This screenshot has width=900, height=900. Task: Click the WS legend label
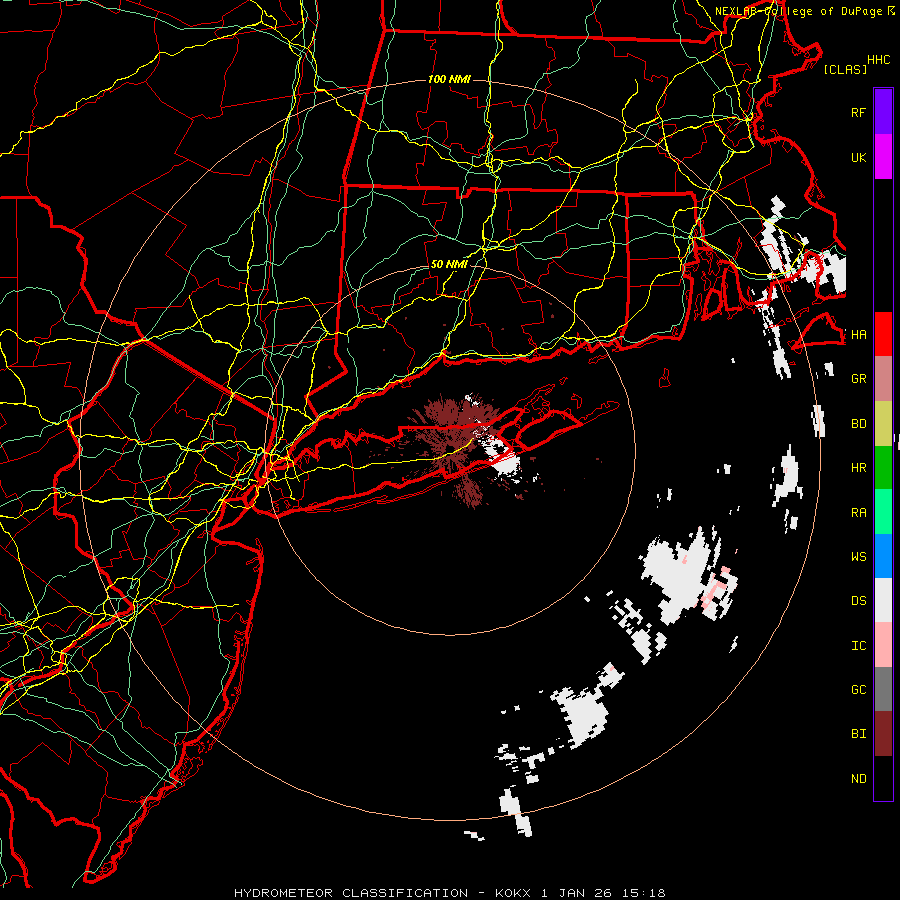point(858,557)
